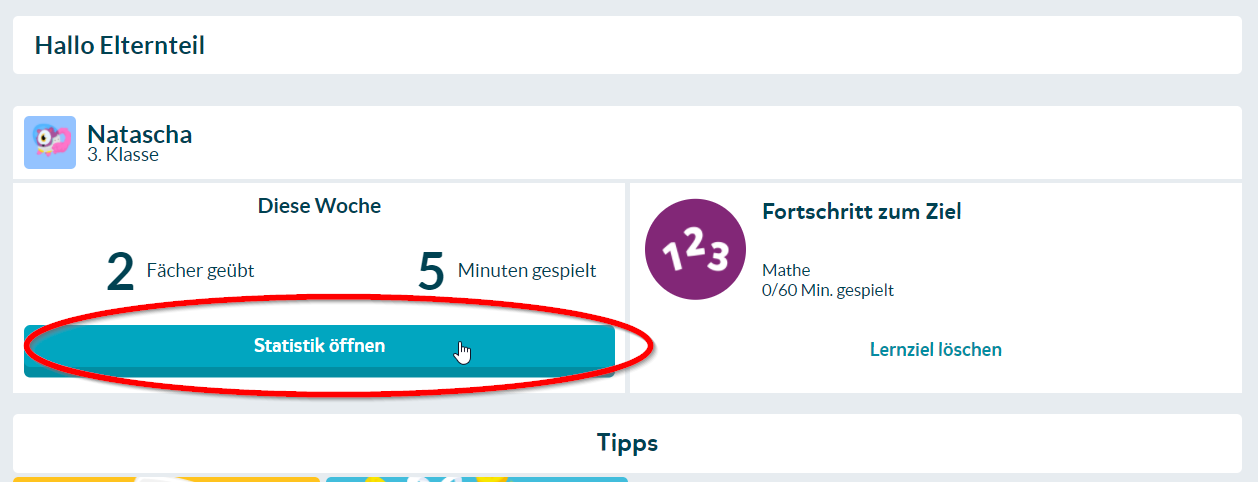Click the 3. Klasse grade label
Image resolution: width=1258 pixels, height=482 pixels.
tap(123, 155)
